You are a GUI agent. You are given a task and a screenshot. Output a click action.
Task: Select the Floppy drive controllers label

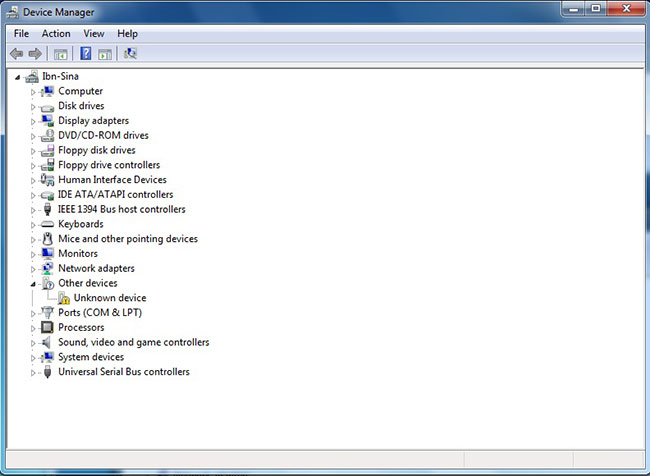click(109, 165)
